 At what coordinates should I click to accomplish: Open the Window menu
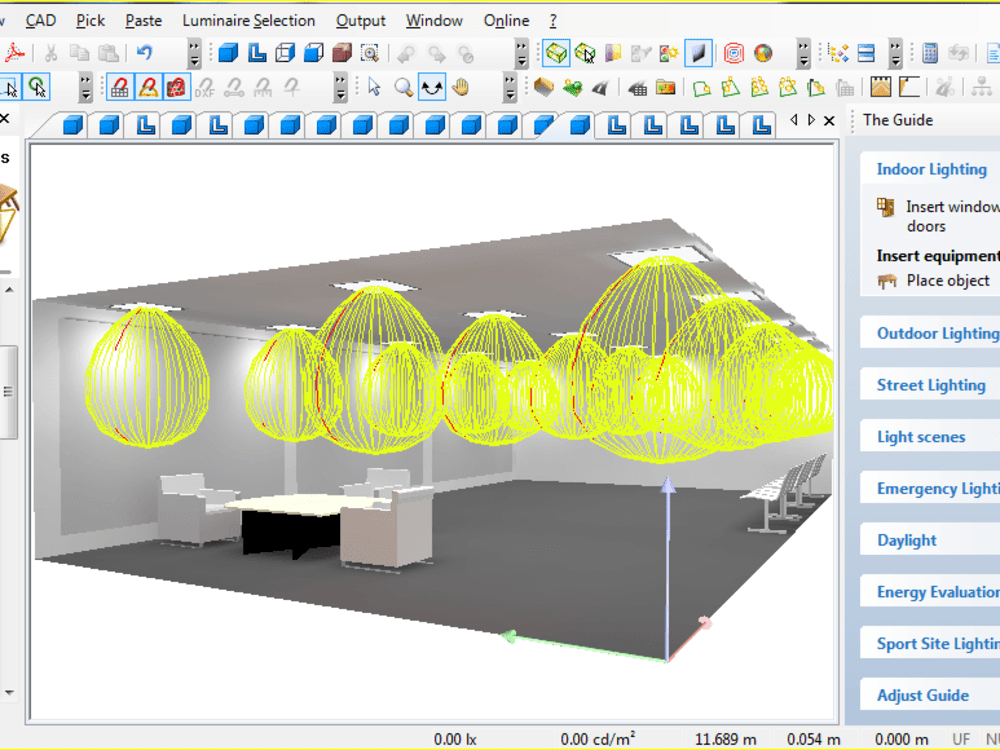click(x=434, y=20)
